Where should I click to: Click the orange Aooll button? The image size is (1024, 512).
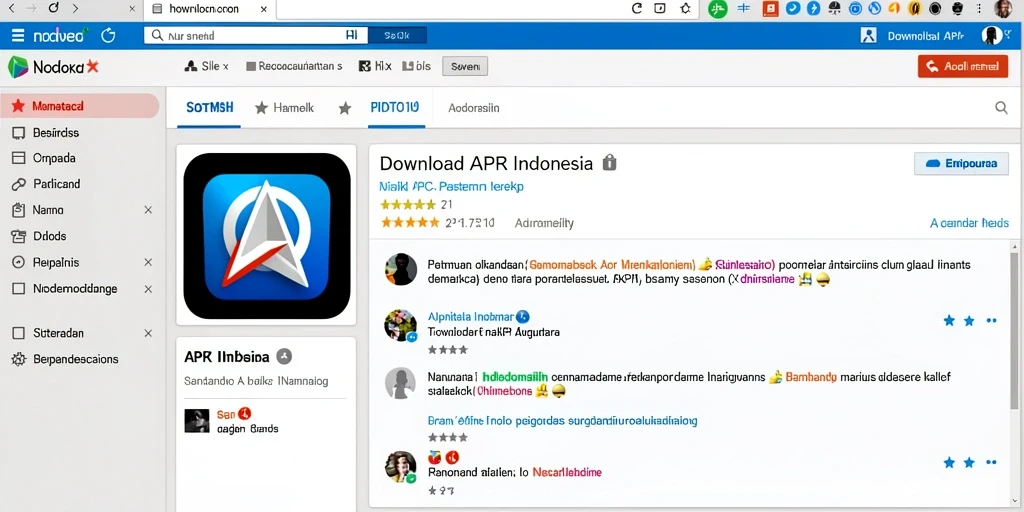(x=963, y=66)
